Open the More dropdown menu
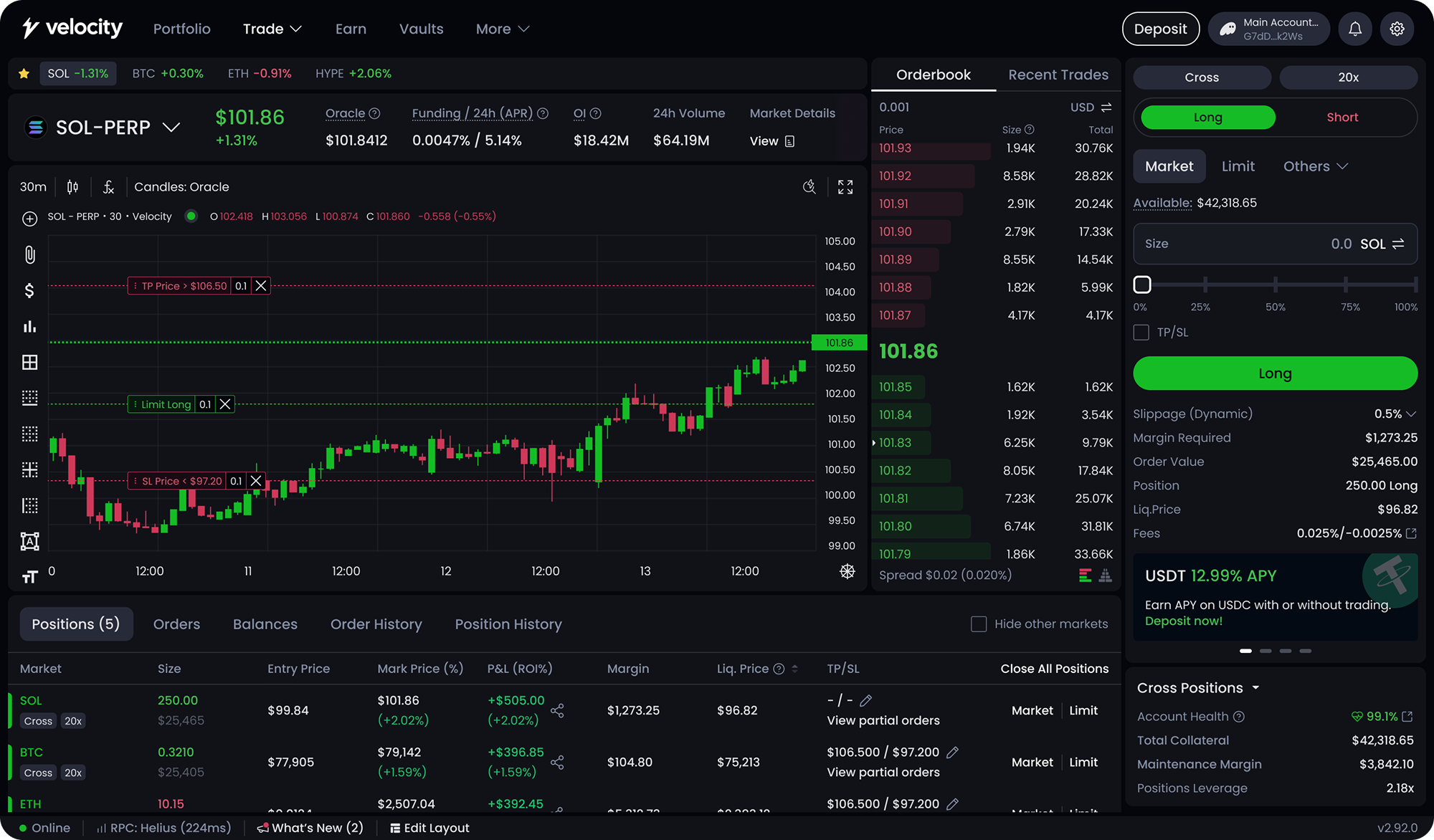This screenshot has height=840, width=1434. [502, 29]
